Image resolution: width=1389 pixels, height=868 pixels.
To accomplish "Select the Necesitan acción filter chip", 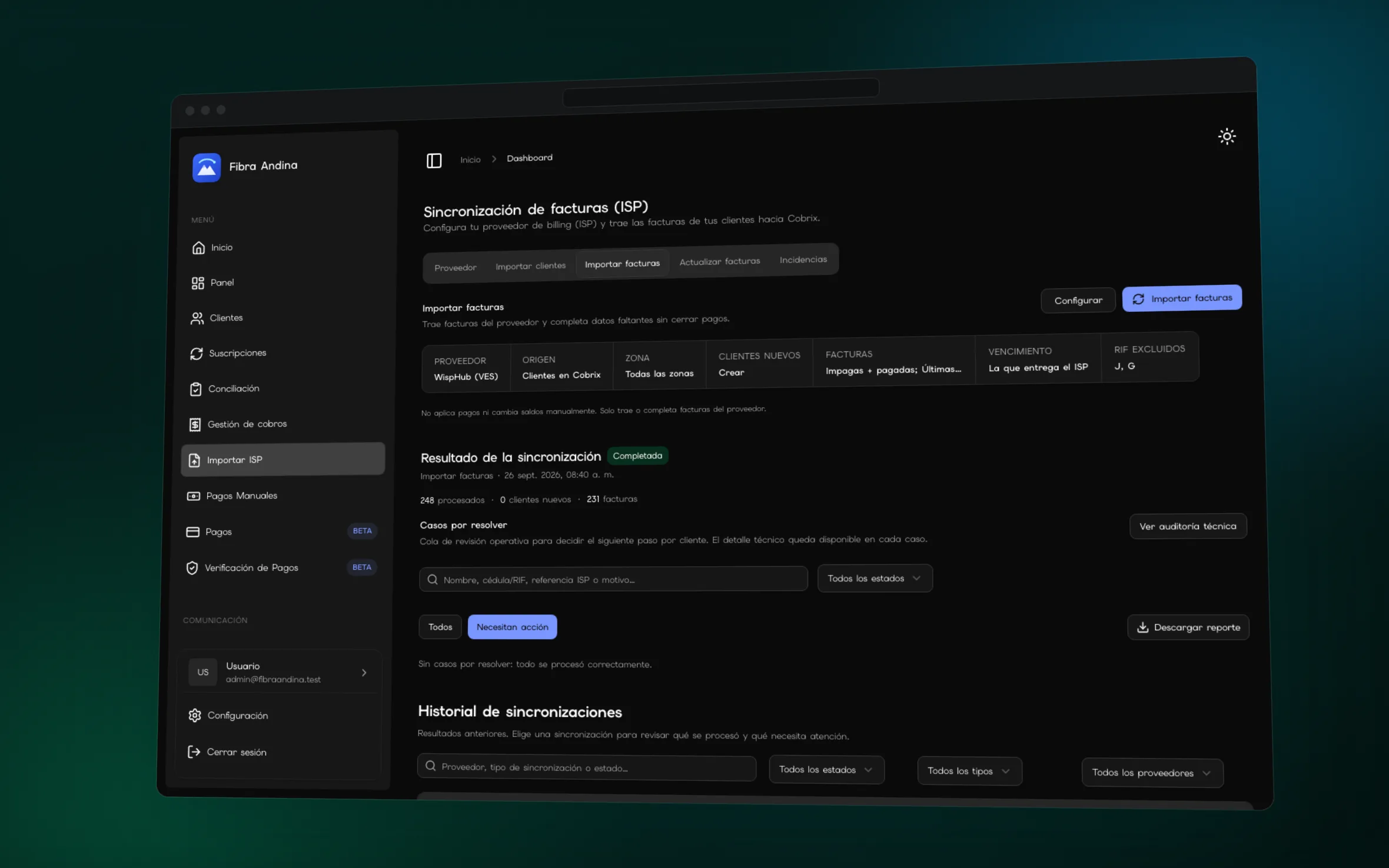I will 512,627.
